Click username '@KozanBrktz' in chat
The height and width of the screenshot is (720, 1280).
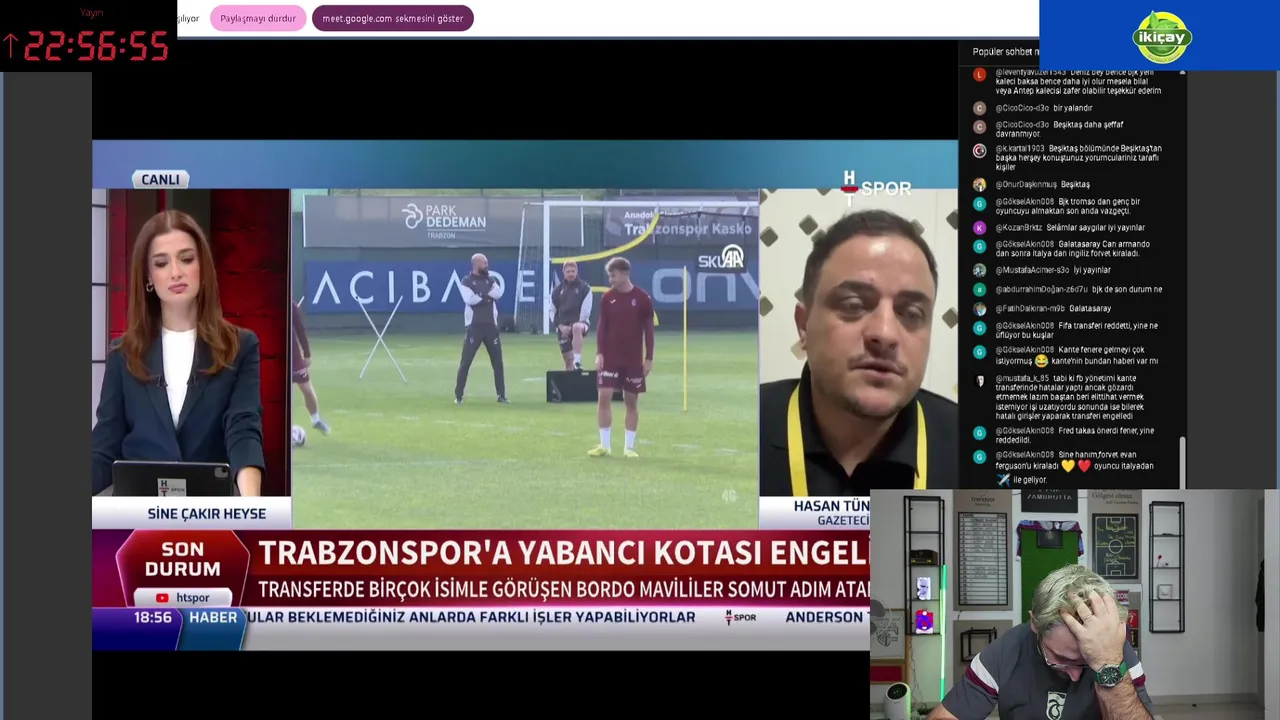(x=1018, y=228)
